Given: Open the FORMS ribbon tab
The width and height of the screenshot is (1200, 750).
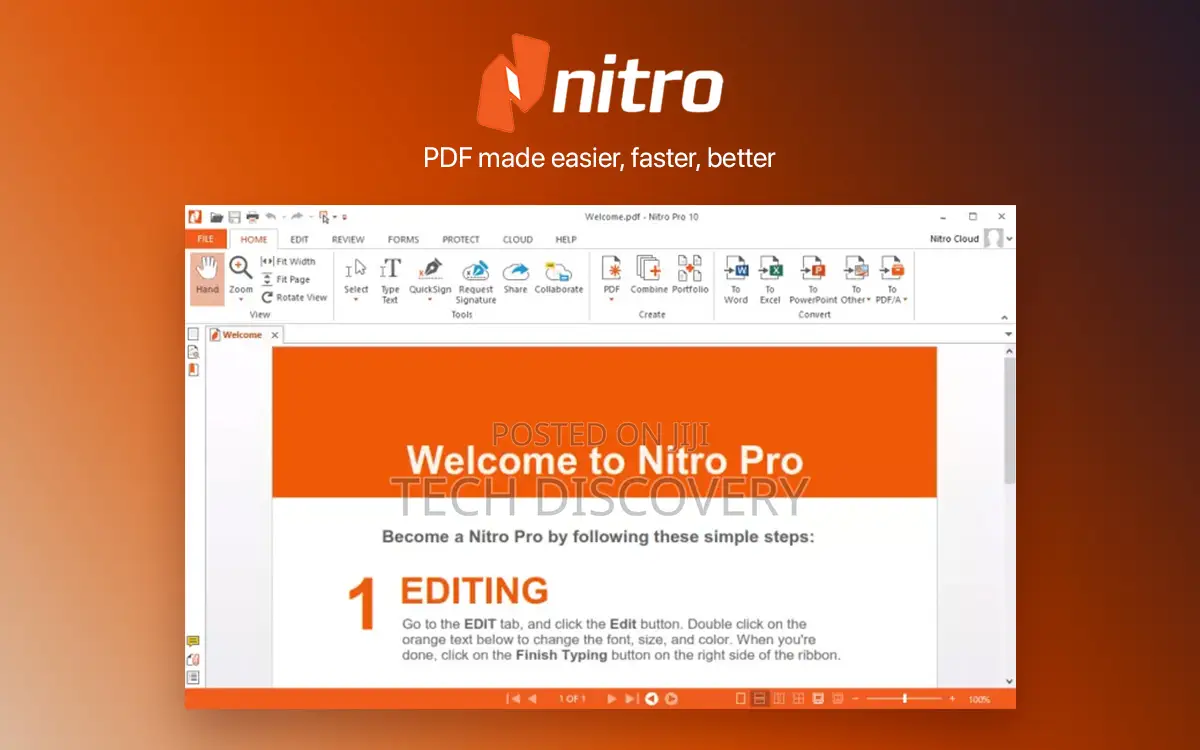Looking at the screenshot, I should click(403, 239).
